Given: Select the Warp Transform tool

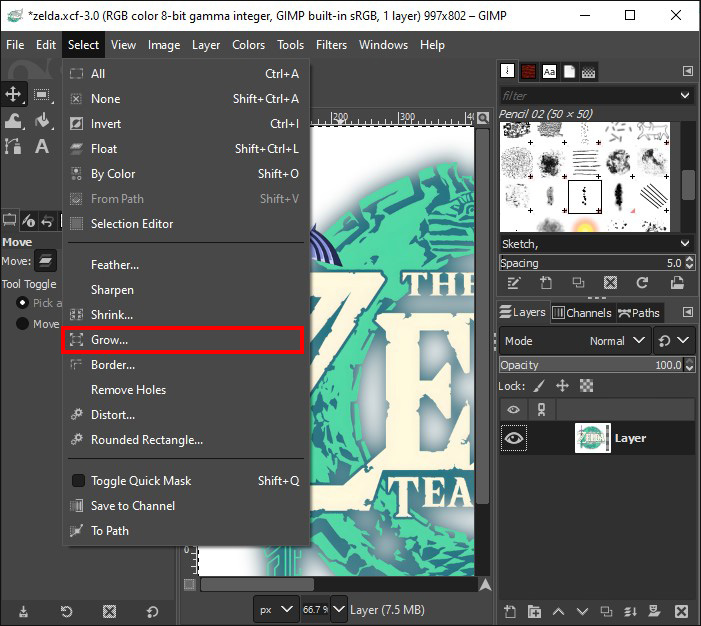Looking at the screenshot, I should click(x=13, y=120).
